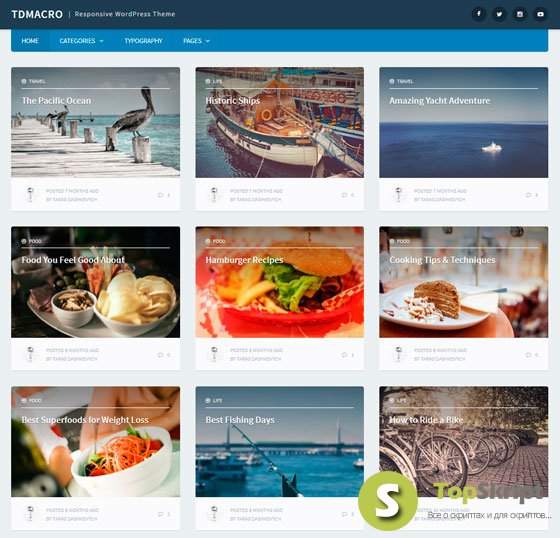The width and height of the screenshot is (560, 538).
Task: Open the Typography menu item
Action: pos(143,41)
